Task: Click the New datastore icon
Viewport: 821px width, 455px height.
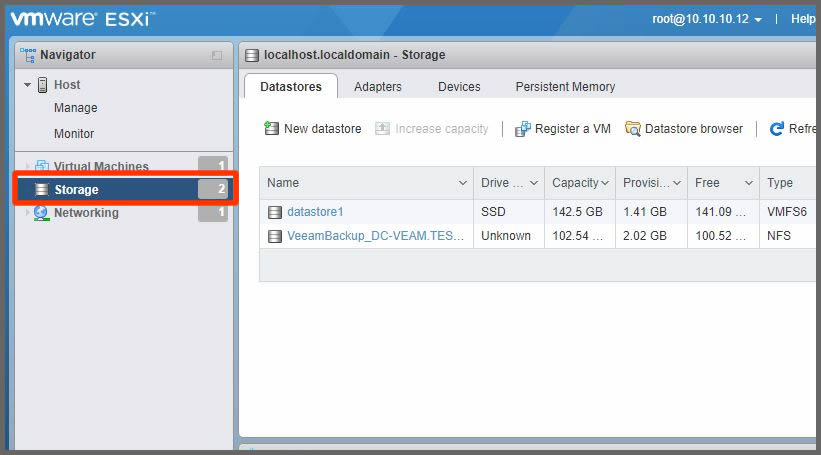Action: click(x=271, y=128)
